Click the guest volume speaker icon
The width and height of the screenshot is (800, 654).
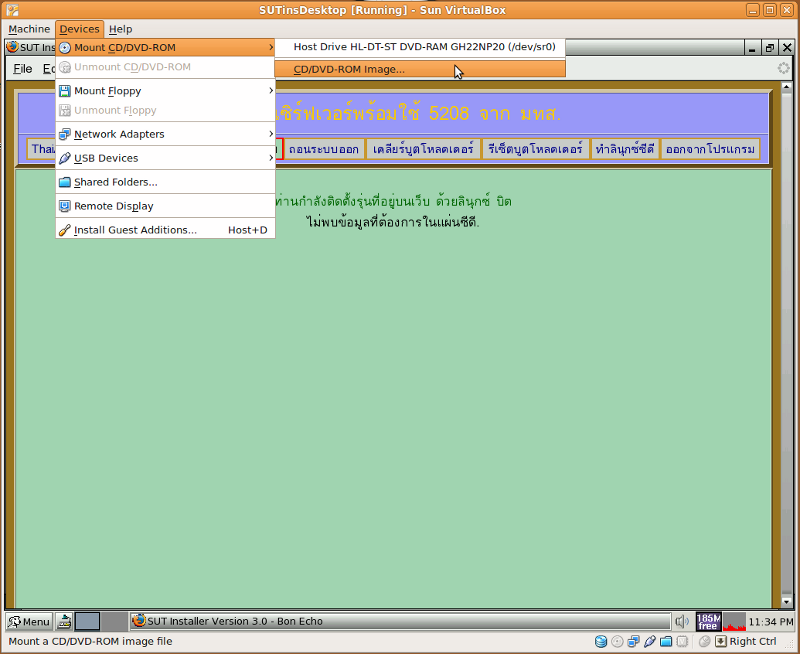[x=682, y=621]
